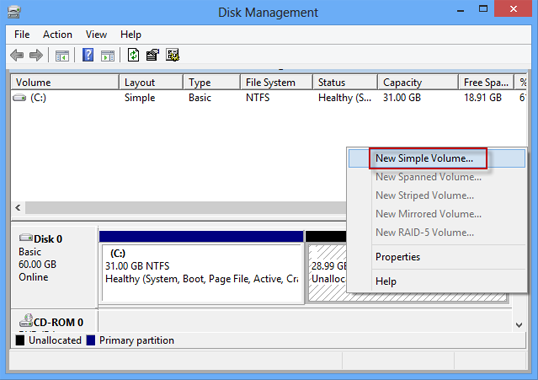Open the blue Help question mark icon
The width and height of the screenshot is (538, 380).
click(88, 55)
